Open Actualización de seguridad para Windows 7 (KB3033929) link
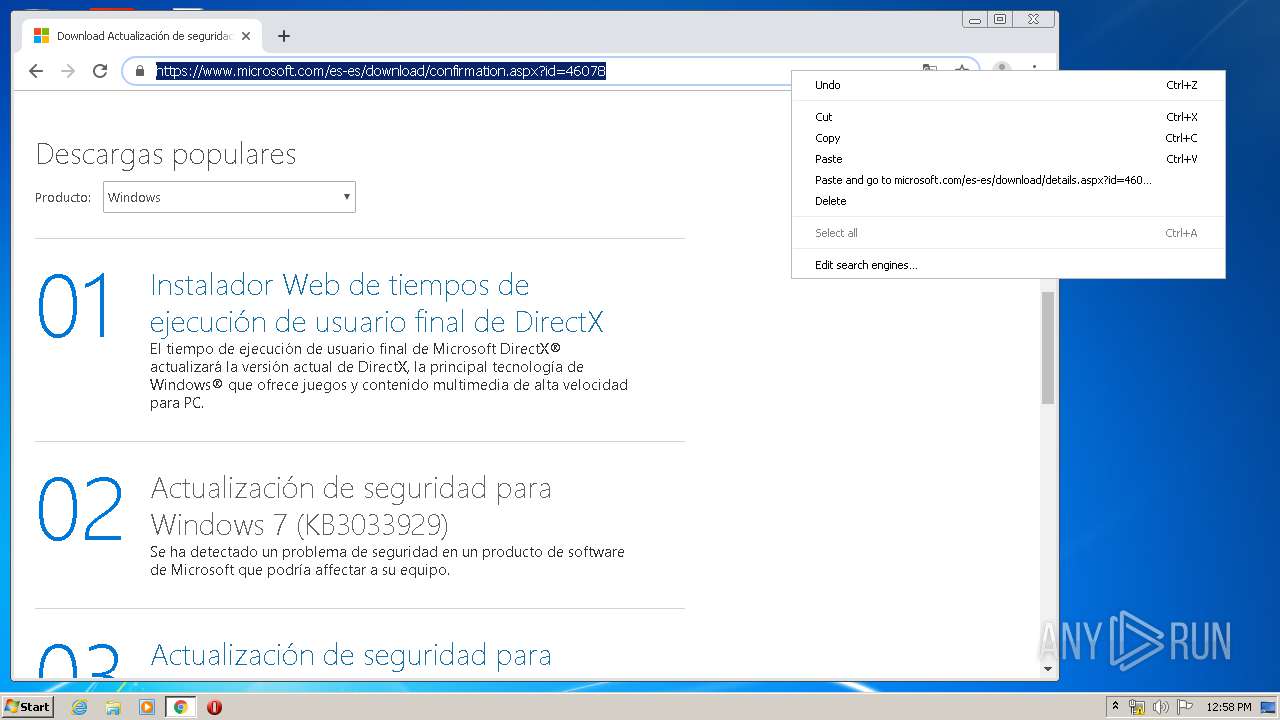This screenshot has height=720, width=1280. pyautogui.click(x=351, y=506)
